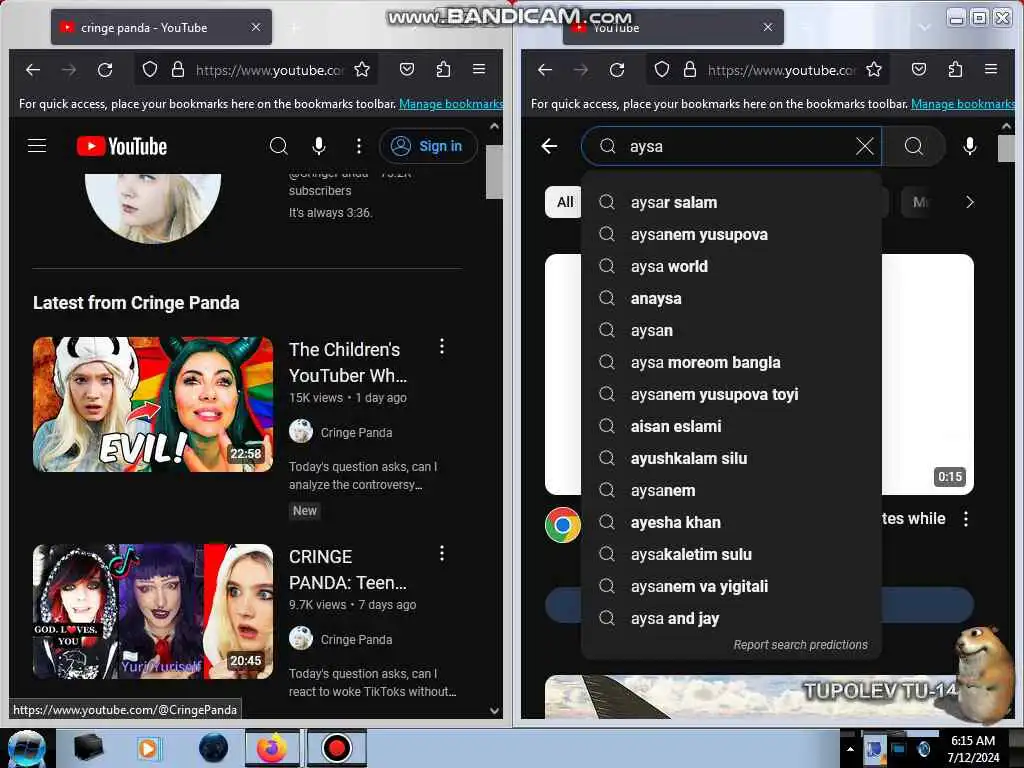The image size is (1024, 768).
Task: Select the All filter chip
Action: [x=564, y=202]
